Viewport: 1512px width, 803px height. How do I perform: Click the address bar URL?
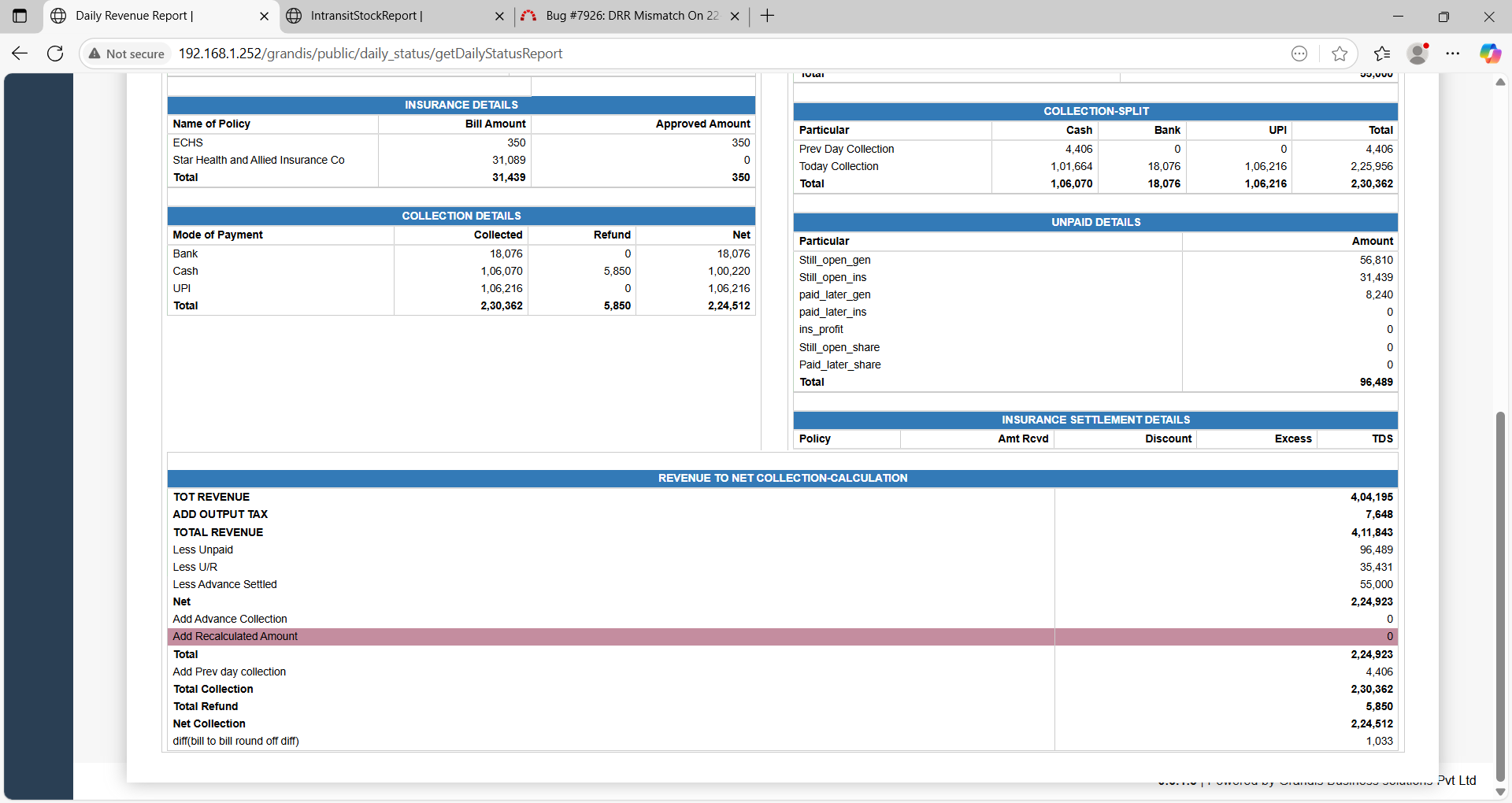click(x=370, y=54)
